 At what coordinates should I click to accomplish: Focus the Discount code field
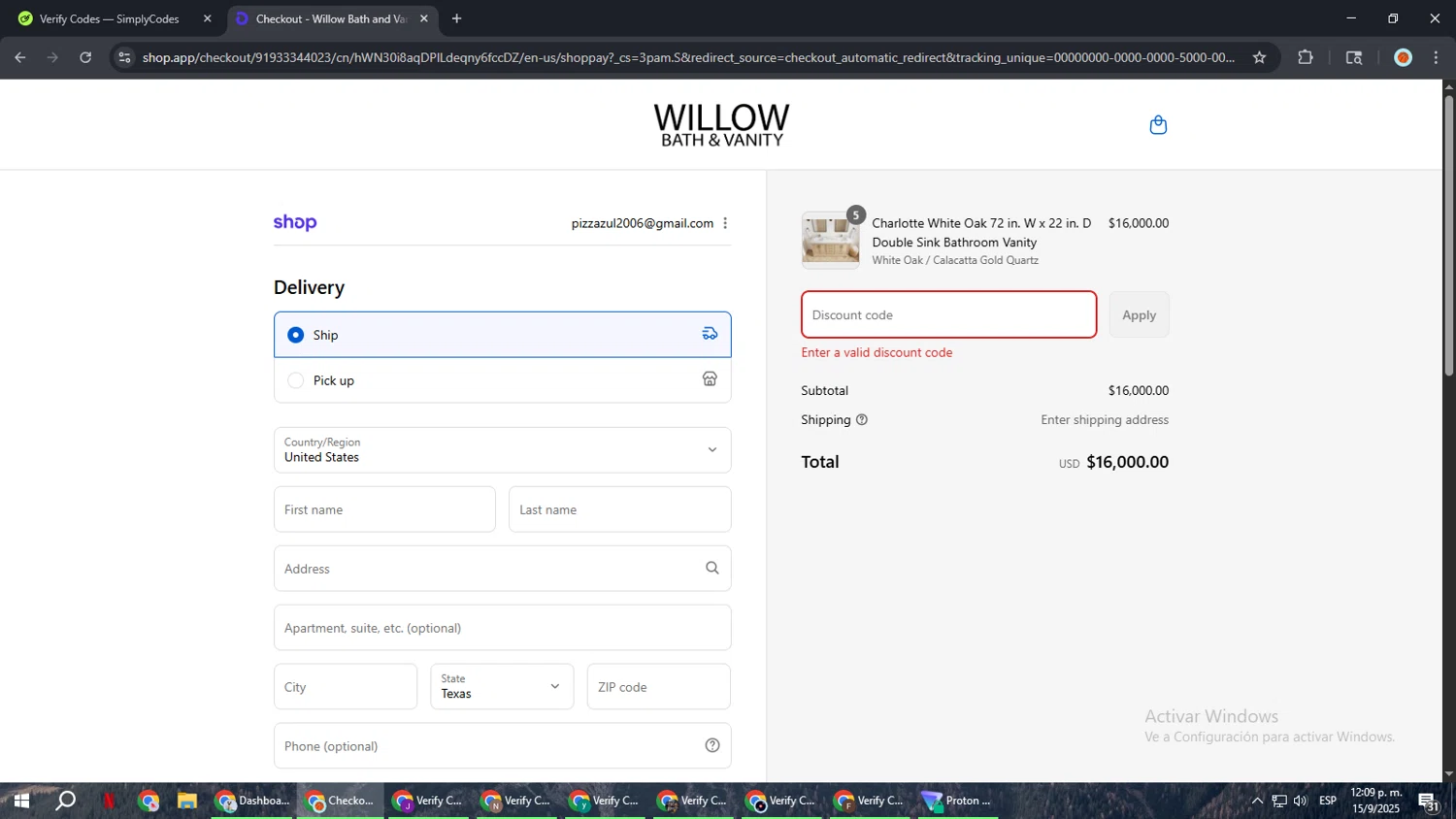click(949, 315)
